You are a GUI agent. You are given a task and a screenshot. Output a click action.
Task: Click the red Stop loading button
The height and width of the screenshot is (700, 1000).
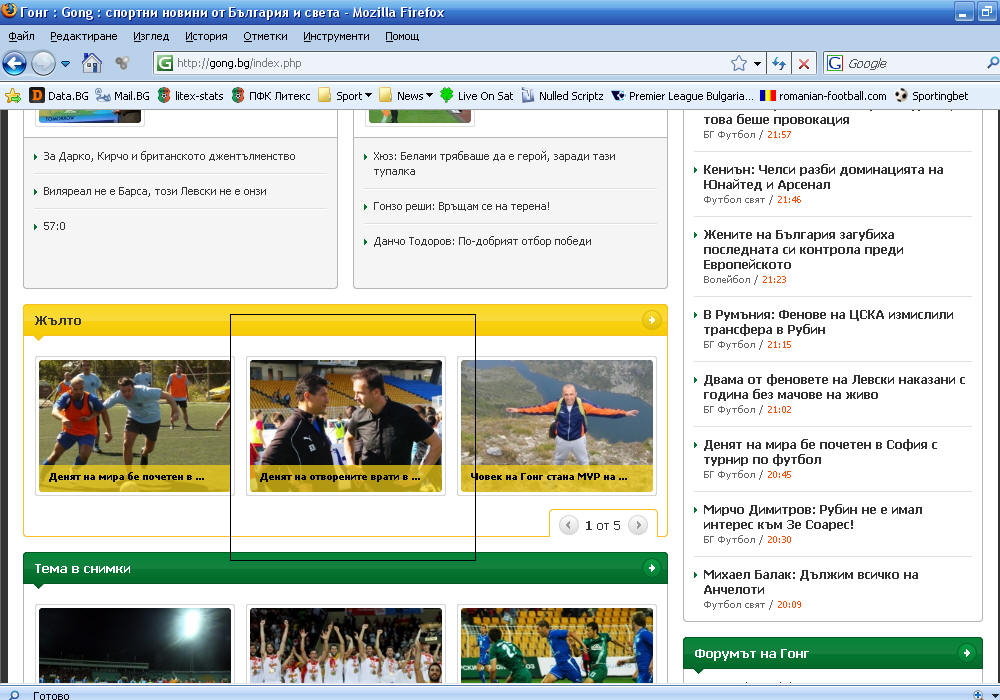[804, 64]
